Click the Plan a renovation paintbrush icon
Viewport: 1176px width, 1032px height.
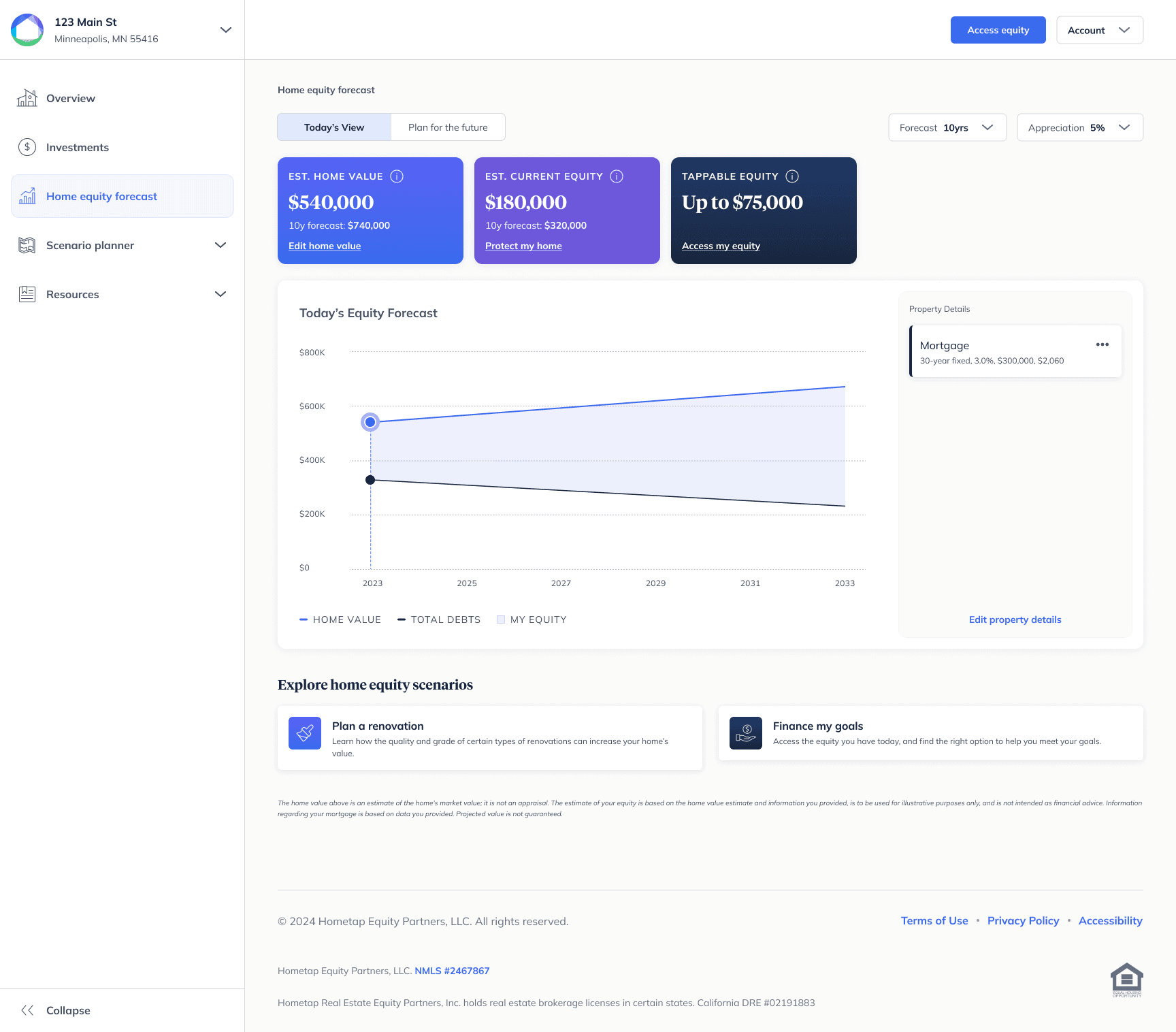point(305,733)
